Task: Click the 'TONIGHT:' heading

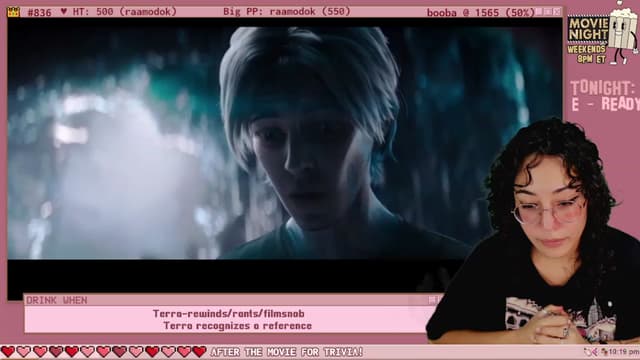Action: (x=602, y=88)
